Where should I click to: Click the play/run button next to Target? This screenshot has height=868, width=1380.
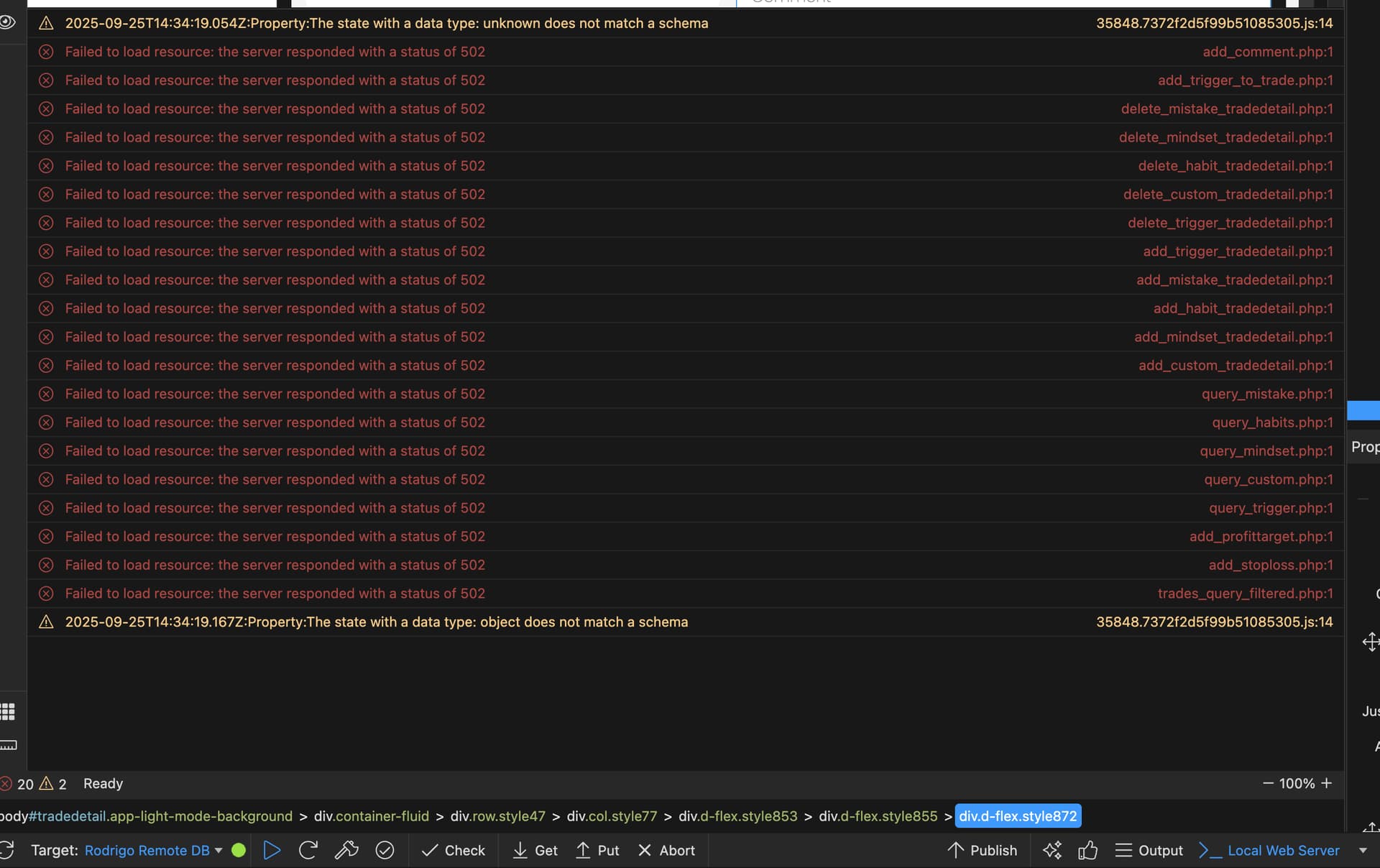click(x=272, y=850)
